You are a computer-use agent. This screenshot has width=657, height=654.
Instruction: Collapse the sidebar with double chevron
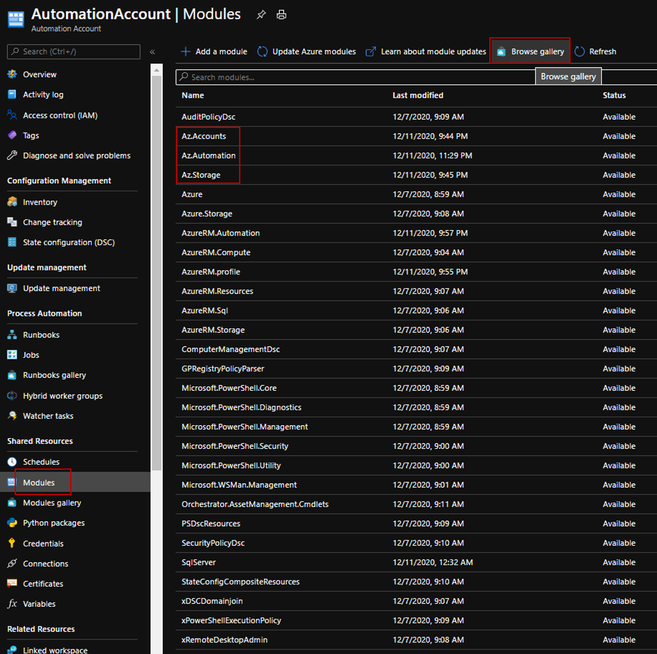153,52
